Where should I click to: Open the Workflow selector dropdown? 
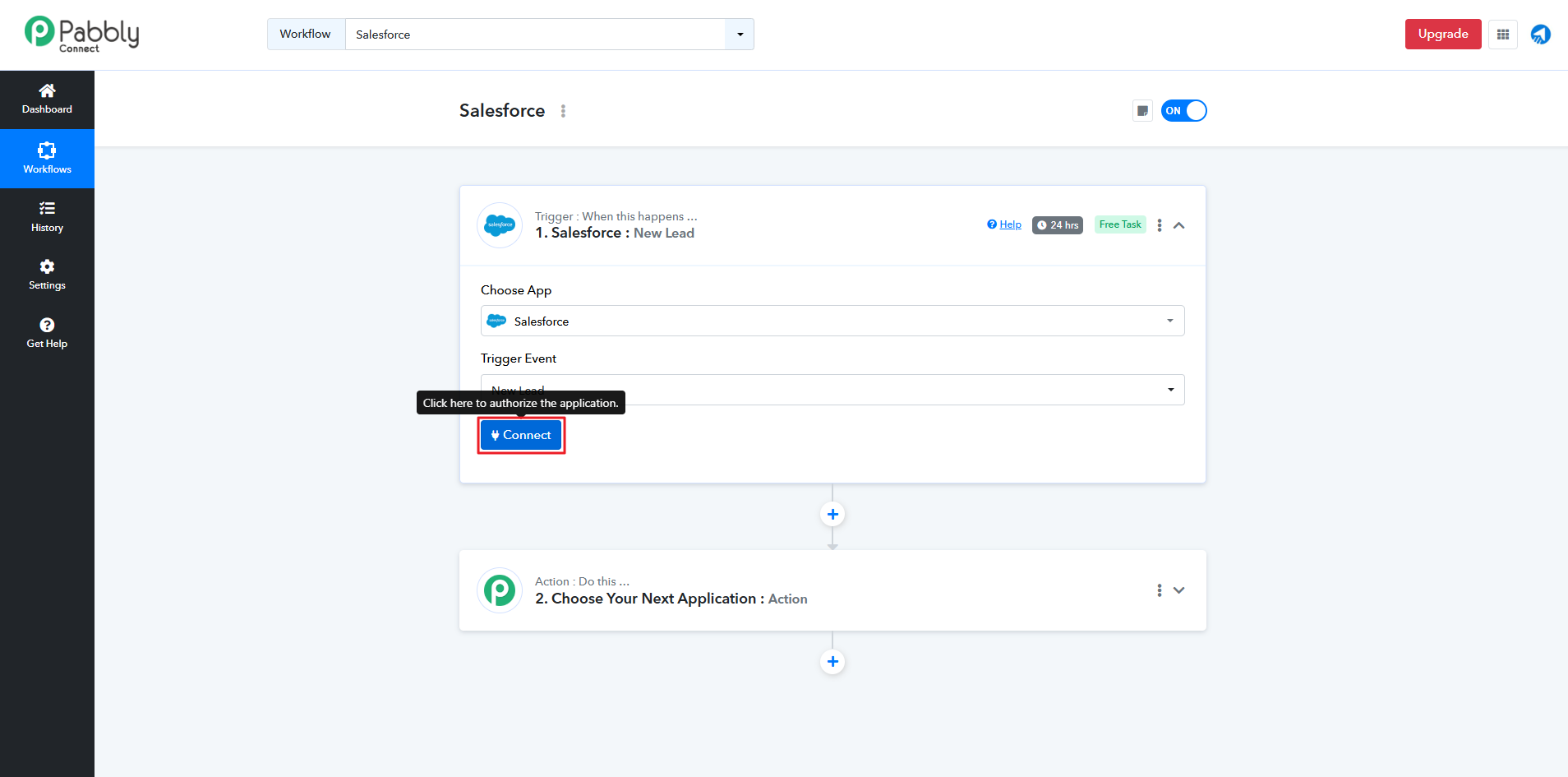click(x=740, y=35)
